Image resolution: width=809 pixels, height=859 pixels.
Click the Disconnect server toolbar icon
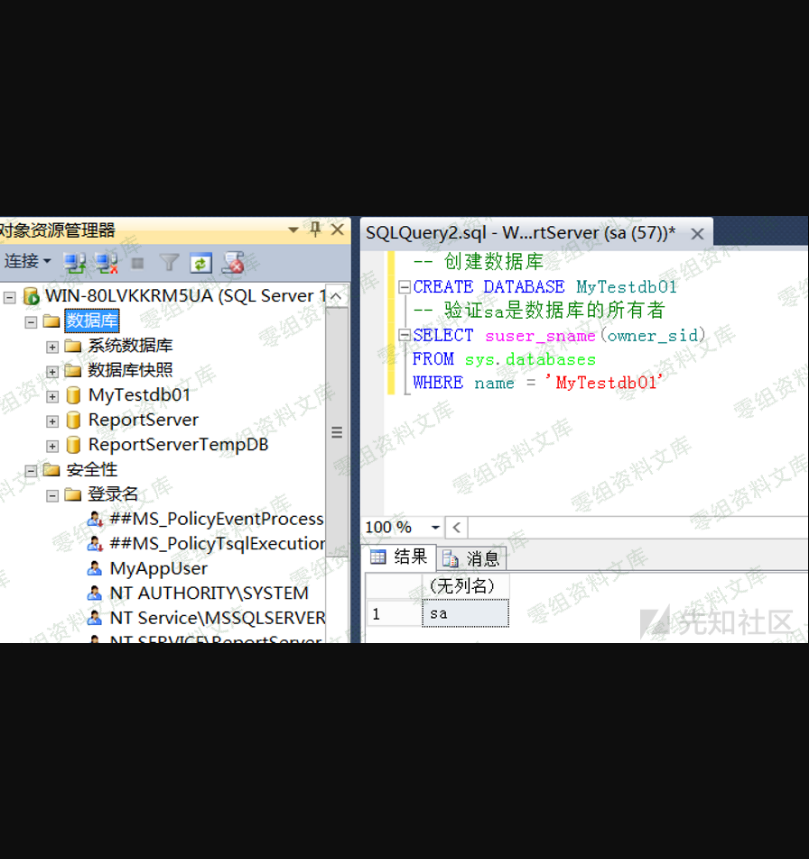click(x=106, y=263)
